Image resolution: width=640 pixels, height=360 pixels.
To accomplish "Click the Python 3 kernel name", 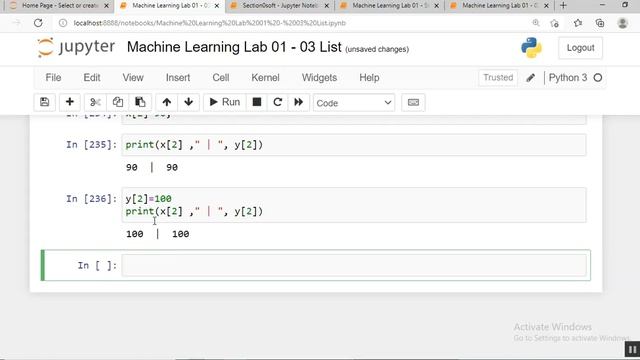I will [568, 78].
